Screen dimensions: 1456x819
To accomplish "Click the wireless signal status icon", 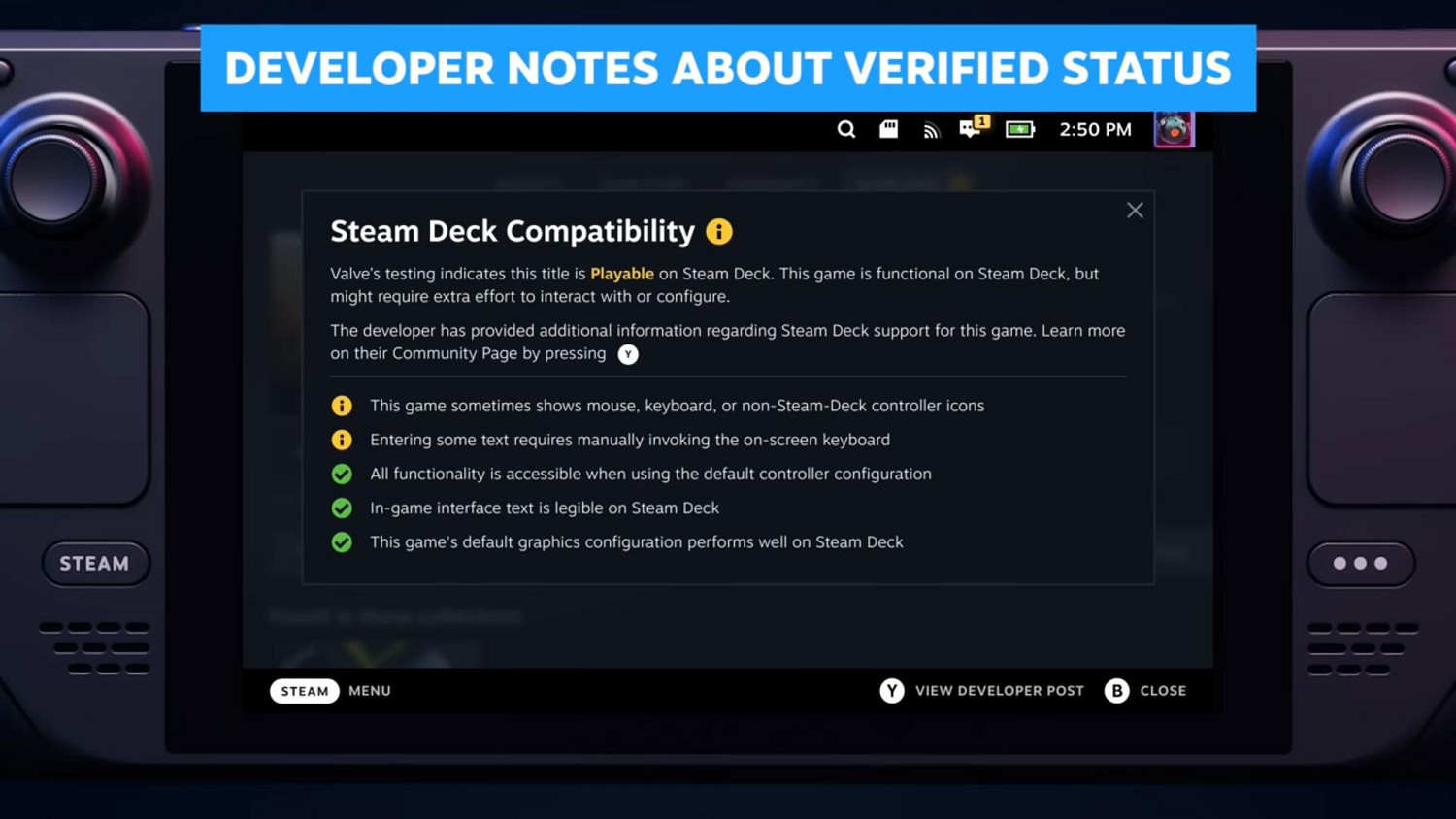I will [931, 130].
